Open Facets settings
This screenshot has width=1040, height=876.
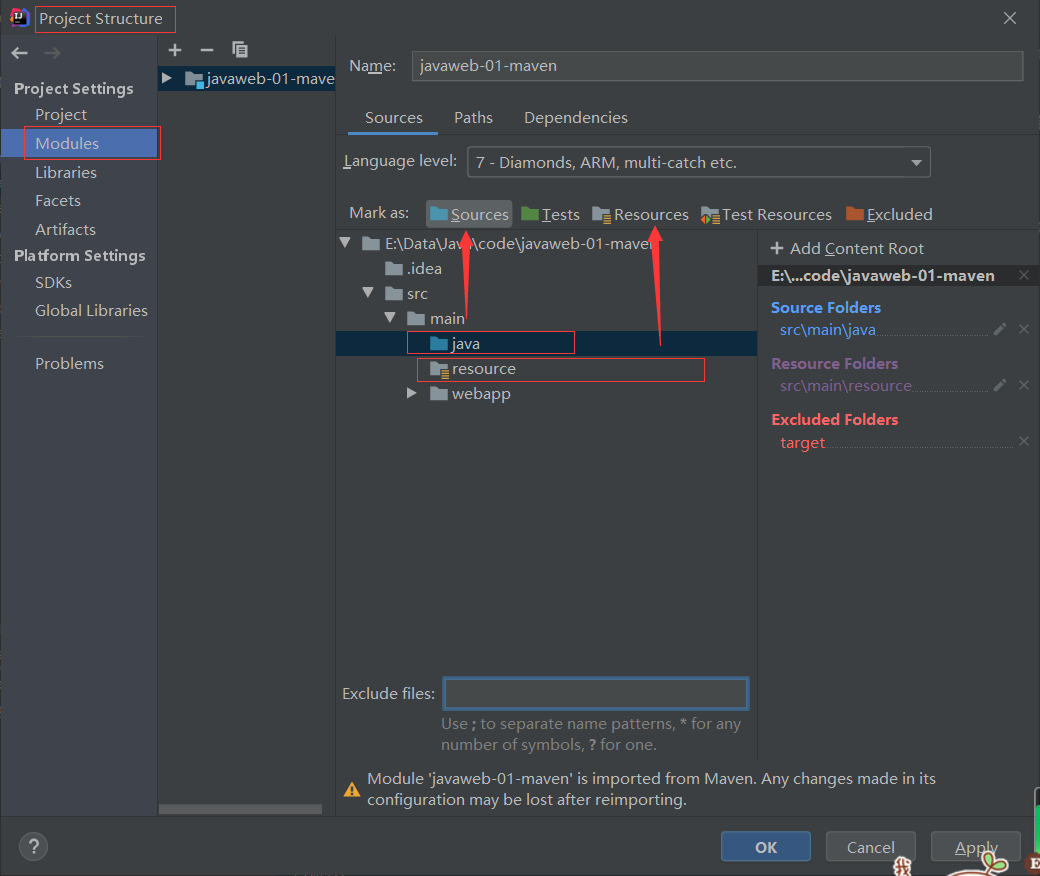point(58,200)
